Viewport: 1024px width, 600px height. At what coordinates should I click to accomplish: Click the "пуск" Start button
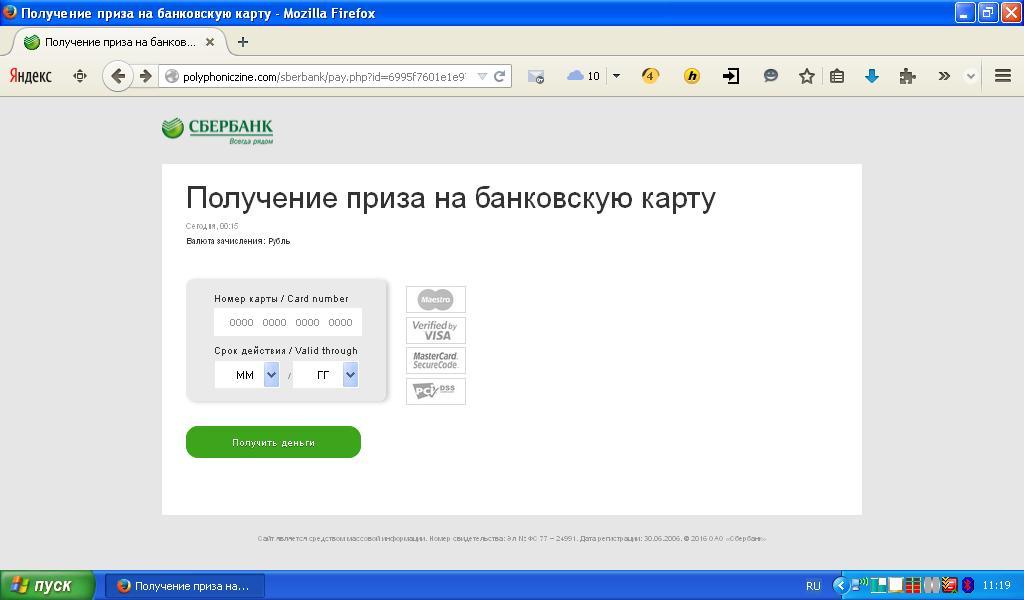(47, 585)
